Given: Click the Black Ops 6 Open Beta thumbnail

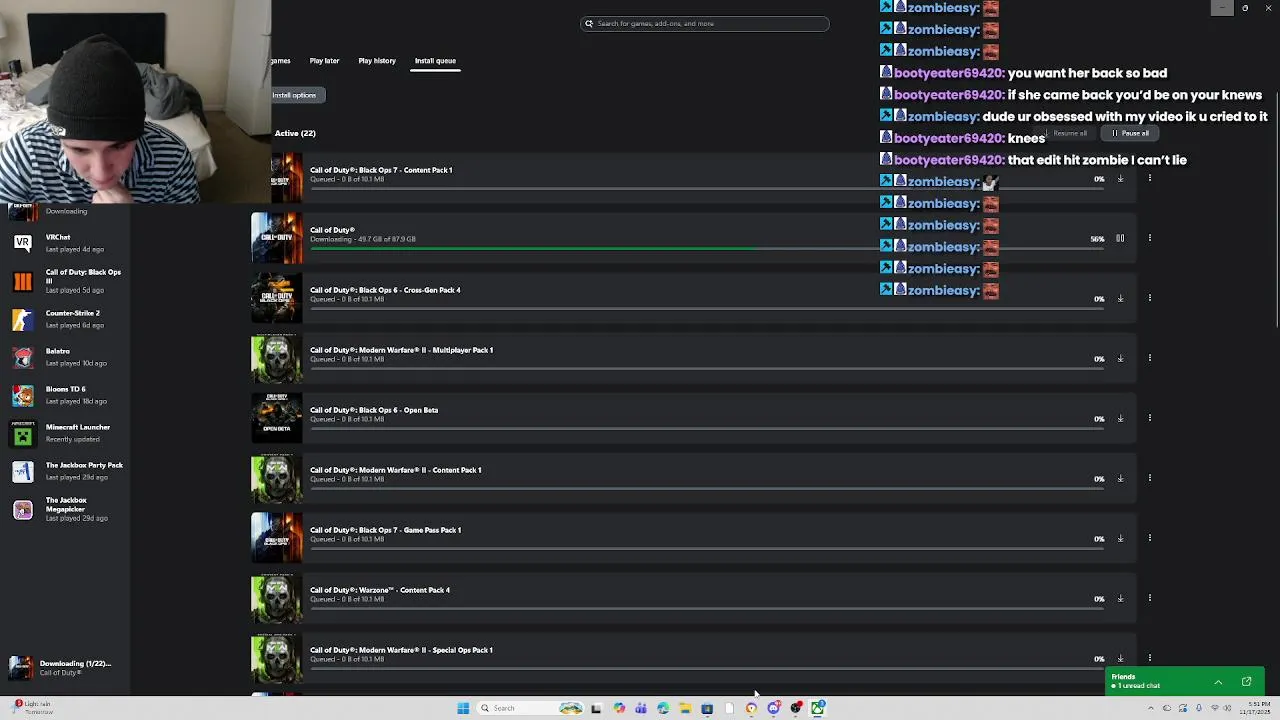Looking at the screenshot, I should 277,418.
